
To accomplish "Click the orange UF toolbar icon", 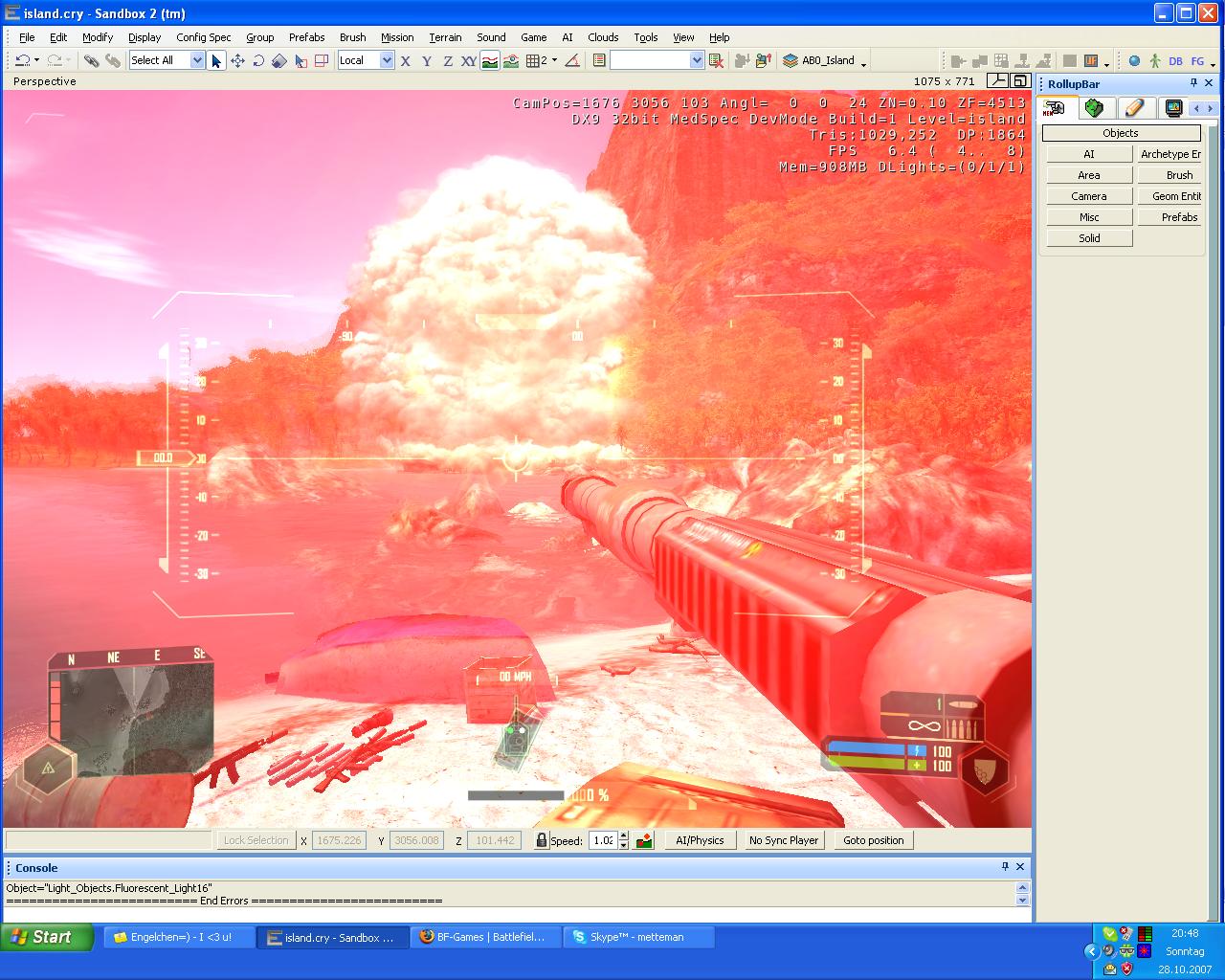I will click(1091, 60).
